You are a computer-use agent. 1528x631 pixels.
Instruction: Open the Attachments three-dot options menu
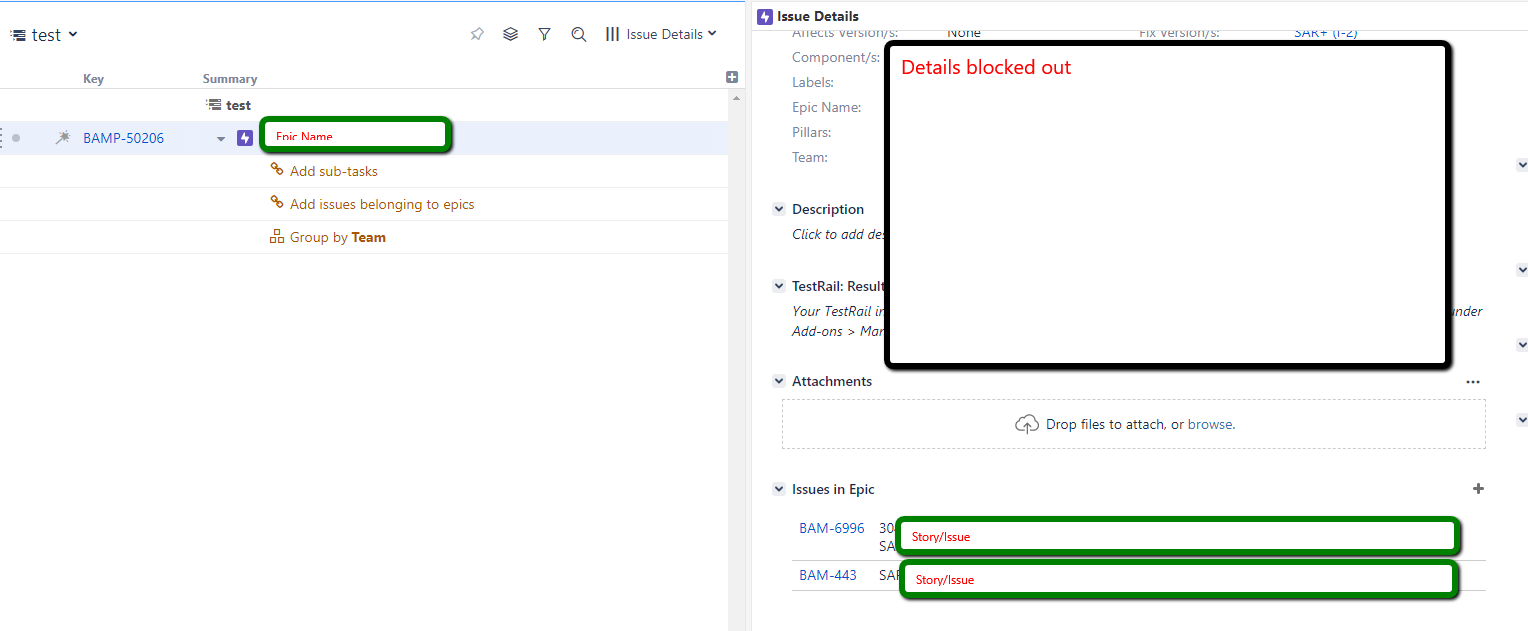click(1473, 381)
